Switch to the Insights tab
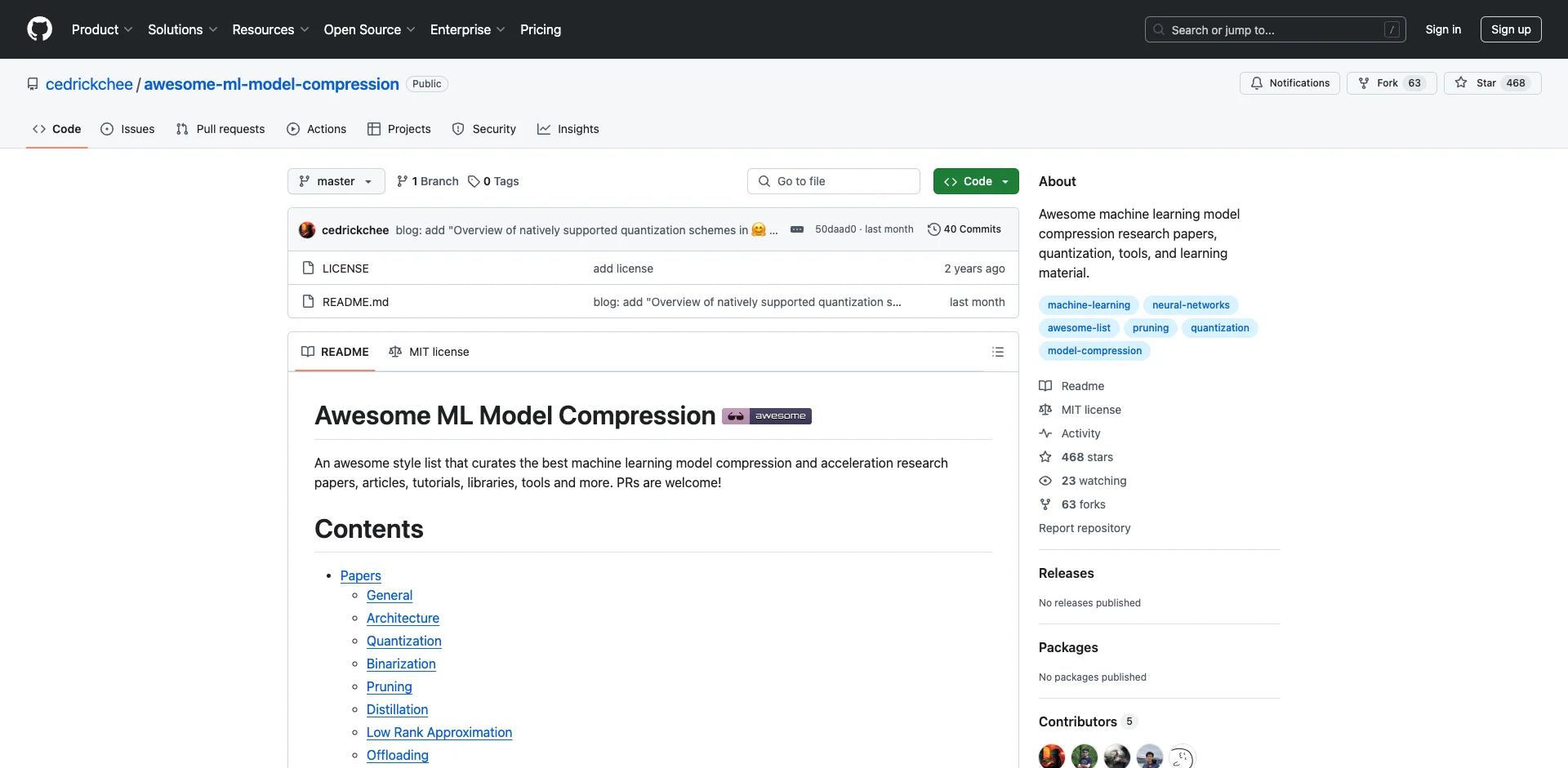The width and height of the screenshot is (1568, 768). coord(568,129)
